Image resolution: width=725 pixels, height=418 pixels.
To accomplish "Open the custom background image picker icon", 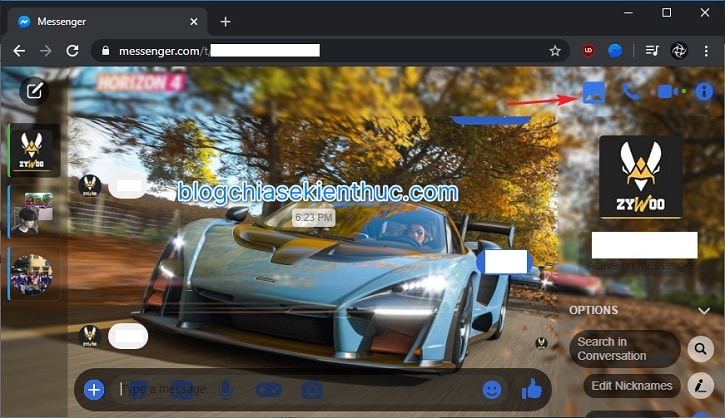I will 594,92.
